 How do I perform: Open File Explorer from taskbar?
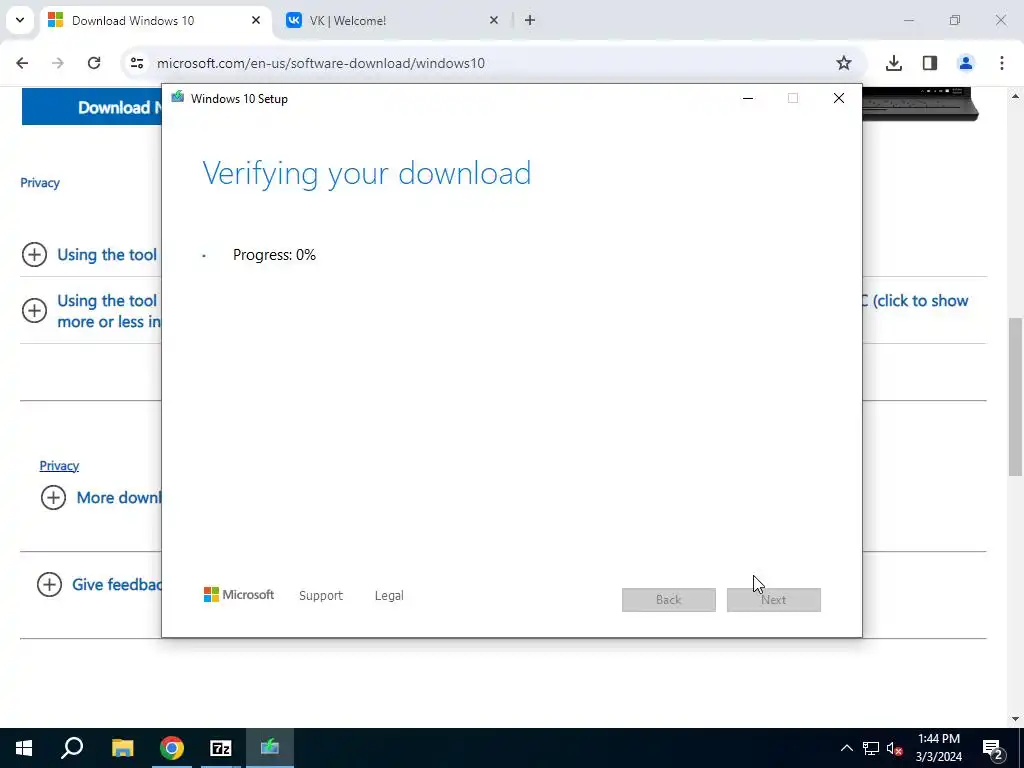[x=122, y=748]
